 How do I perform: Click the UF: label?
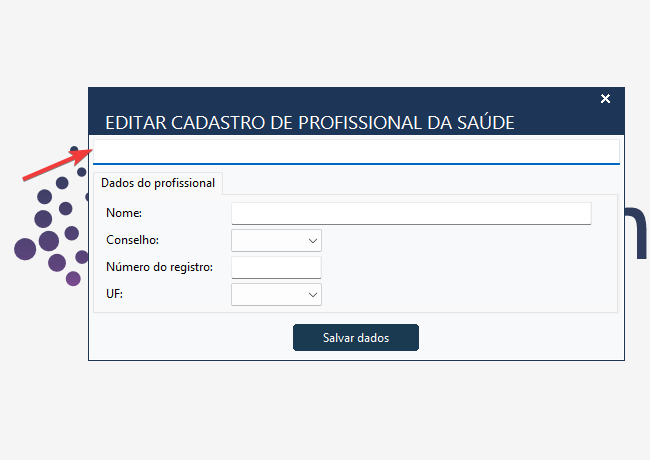coord(114,294)
